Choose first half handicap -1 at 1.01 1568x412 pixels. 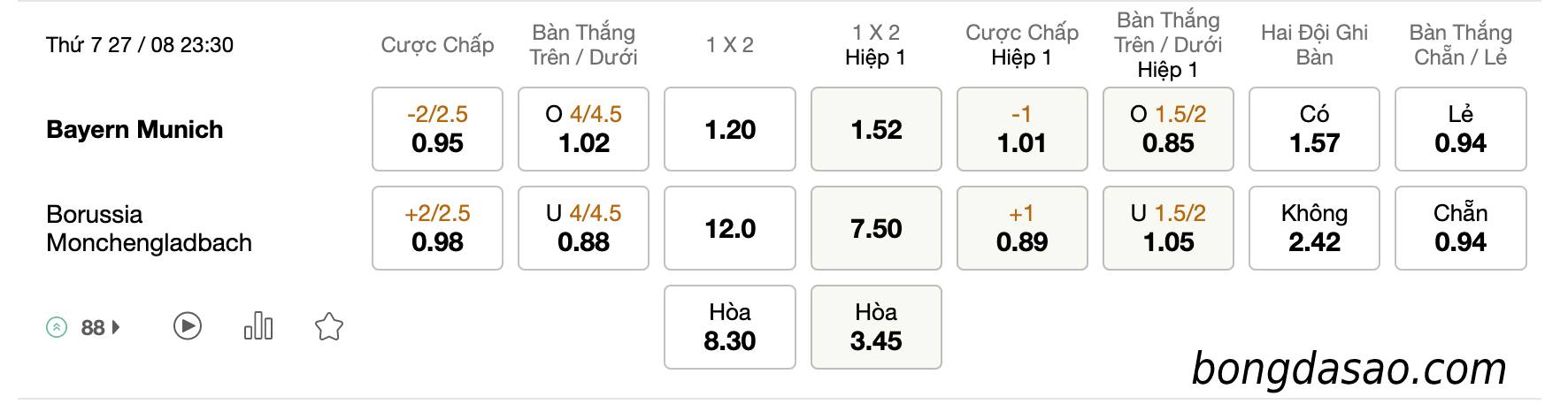tap(1022, 129)
